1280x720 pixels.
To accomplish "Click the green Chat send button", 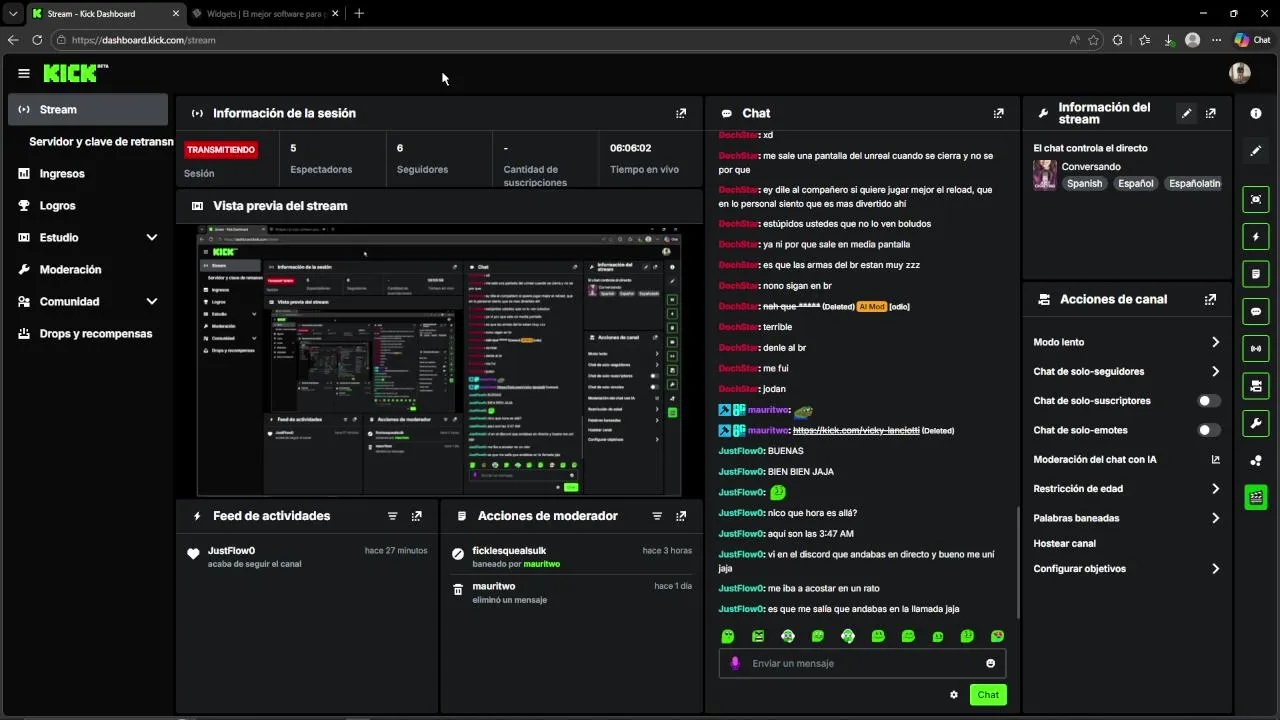I will tap(988, 695).
